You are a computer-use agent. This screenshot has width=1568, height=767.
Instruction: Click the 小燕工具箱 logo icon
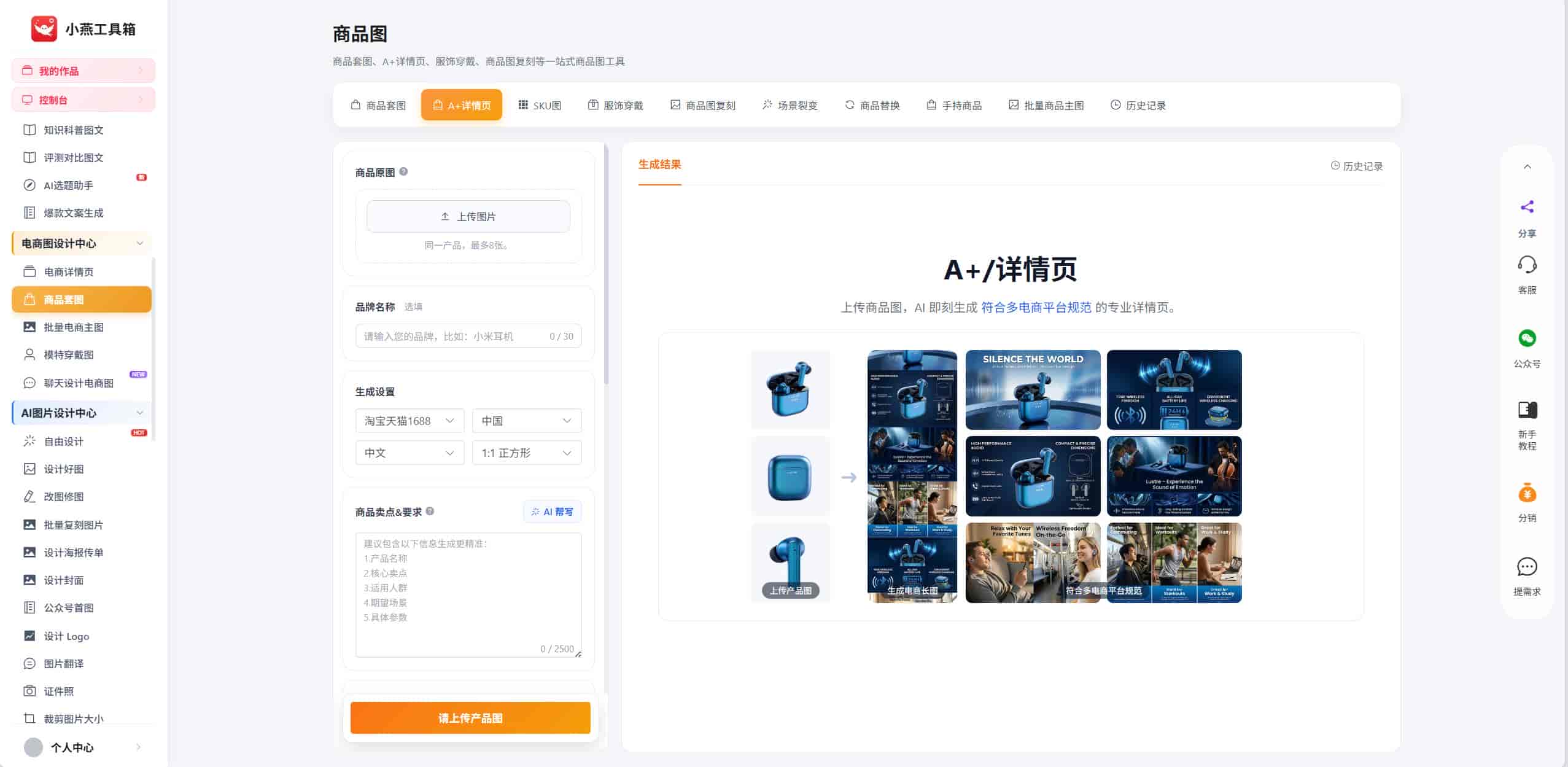[x=44, y=29]
